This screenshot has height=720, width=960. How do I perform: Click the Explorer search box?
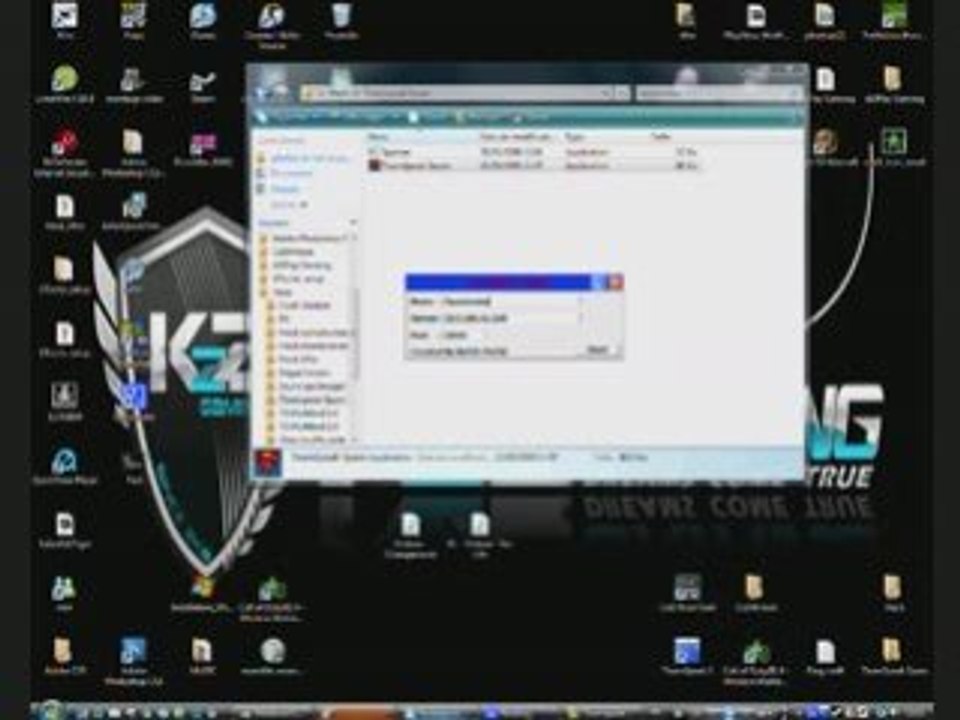coord(718,93)
